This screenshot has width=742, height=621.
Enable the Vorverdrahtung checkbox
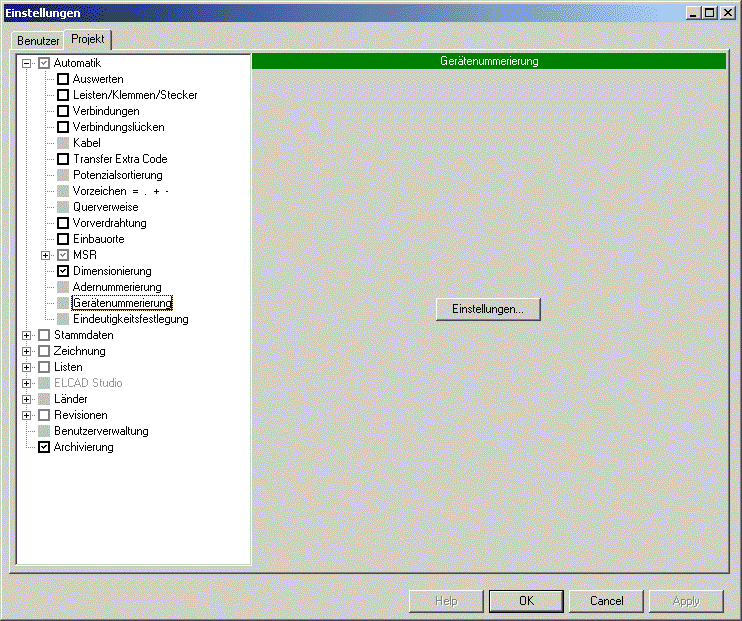[x=63, y=223]
